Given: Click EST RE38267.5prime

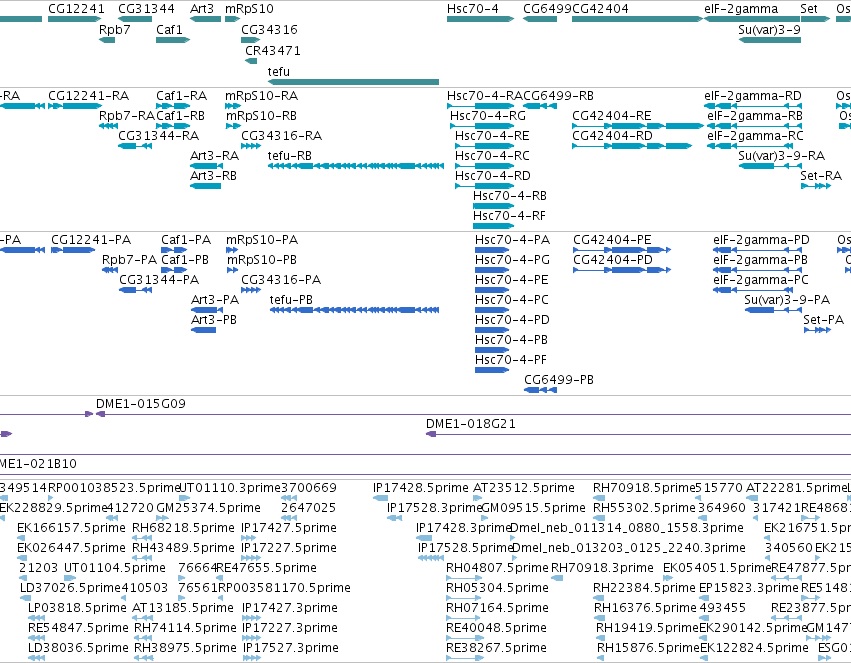Looking at the screenshot, I should (x=465, y=658).
